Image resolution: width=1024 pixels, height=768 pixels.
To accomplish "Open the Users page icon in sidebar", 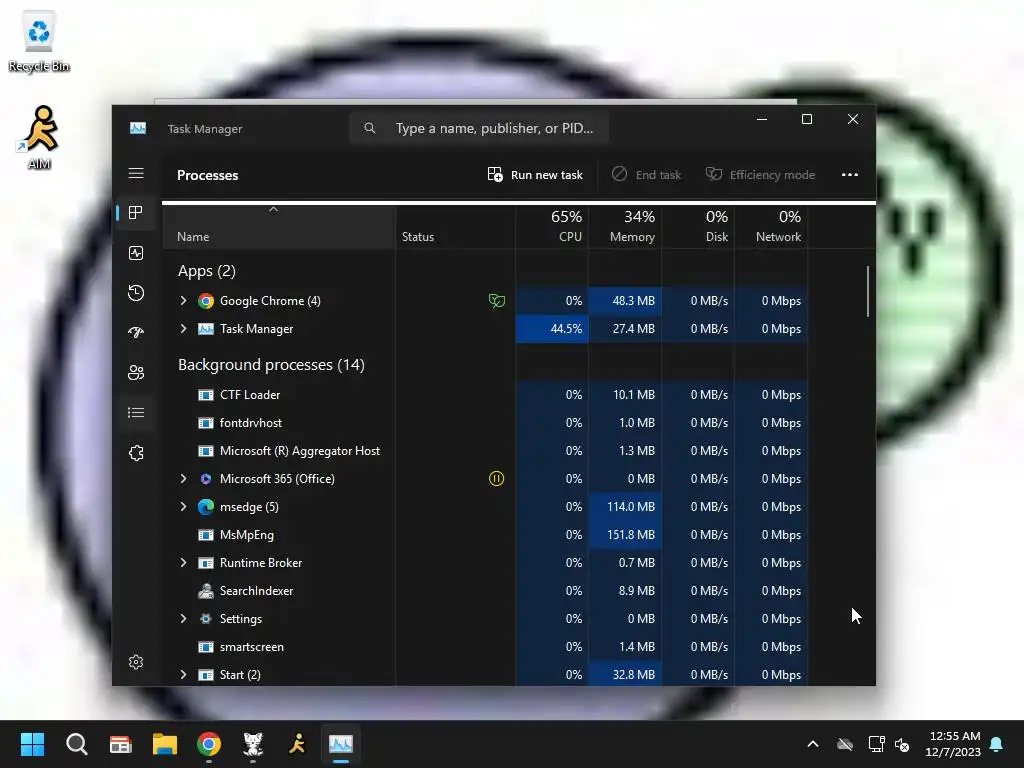I will coord(136,372).
